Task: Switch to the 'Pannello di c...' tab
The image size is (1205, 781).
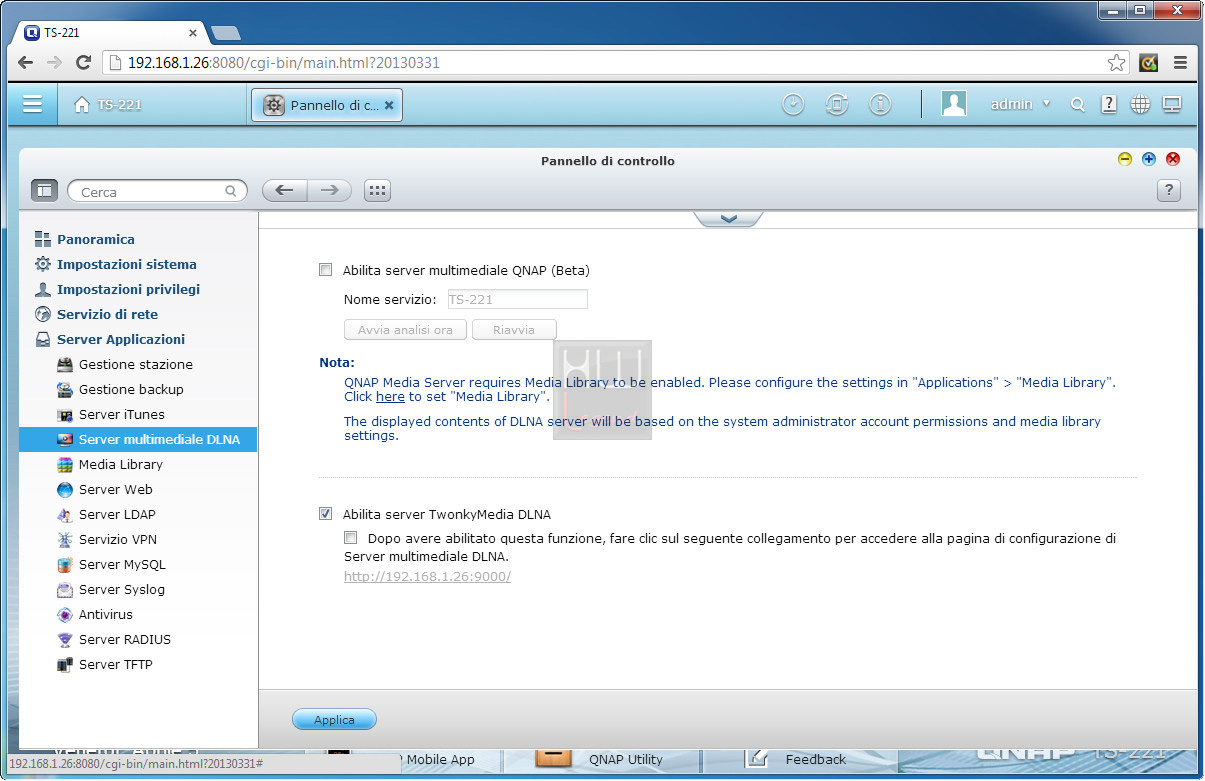Action: click(x=326, y=105)
